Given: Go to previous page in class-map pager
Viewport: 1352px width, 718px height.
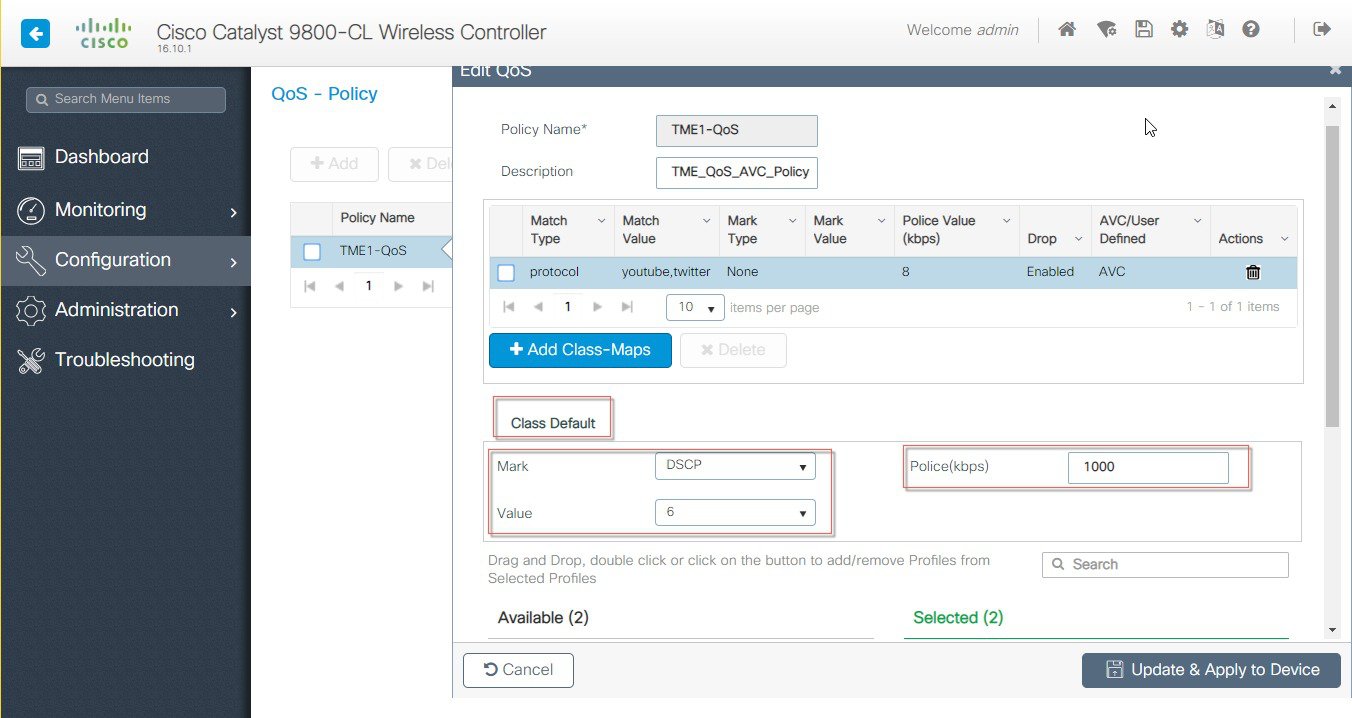Looking at the screenshot, I should tap(536, 307).
